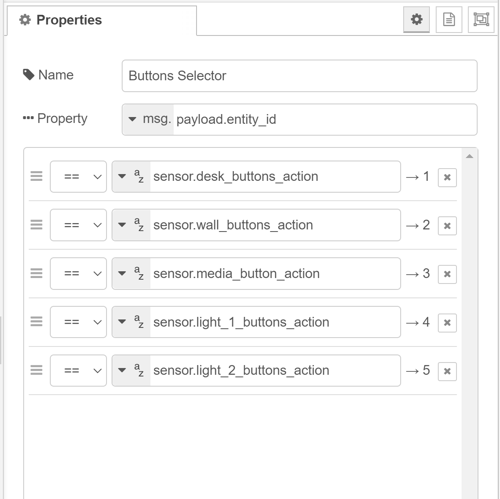Open node appearance icon
This screenshot has height=499, width=500.
point(481,20)
